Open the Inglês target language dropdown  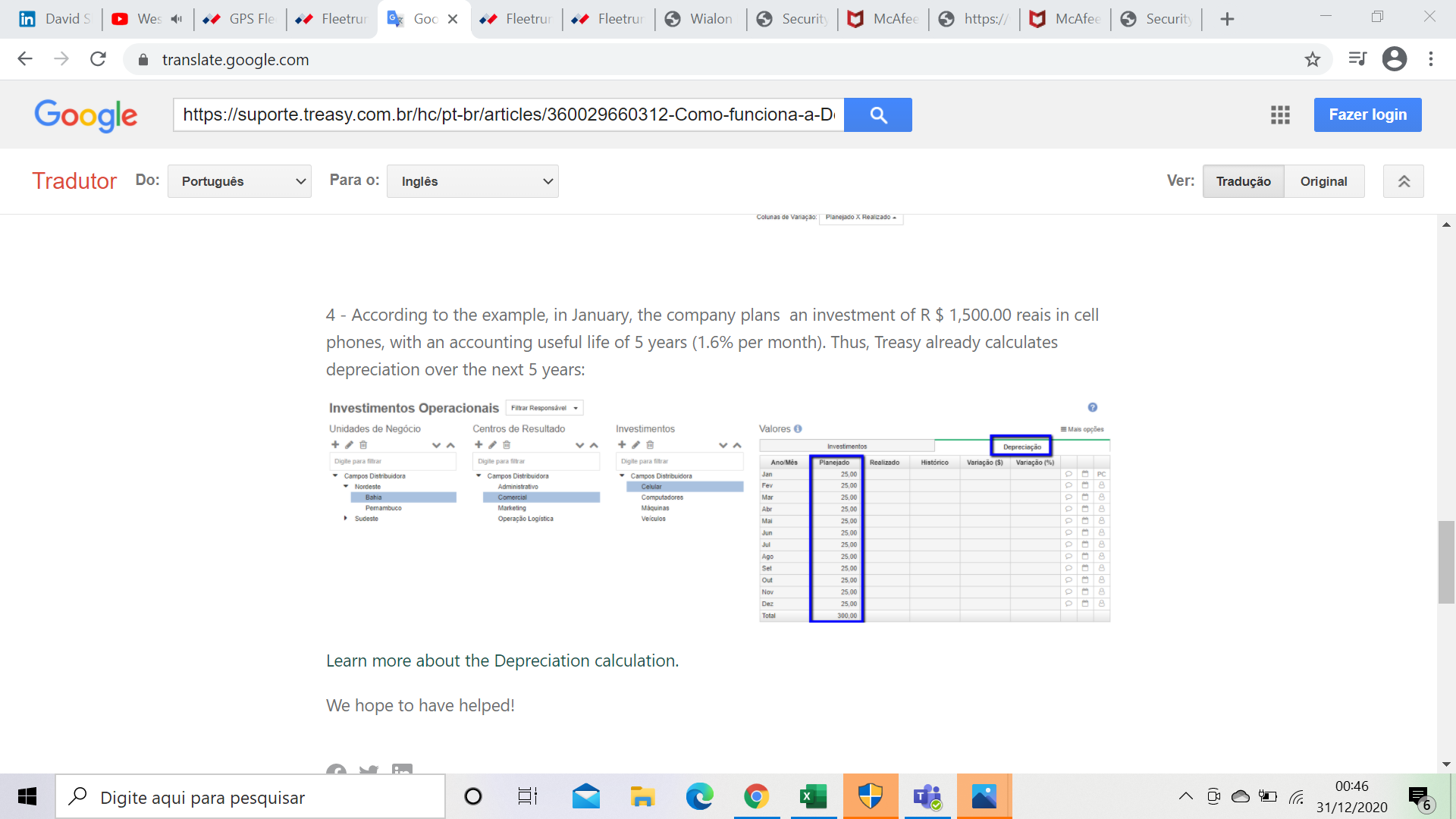[x=472, y=181]
